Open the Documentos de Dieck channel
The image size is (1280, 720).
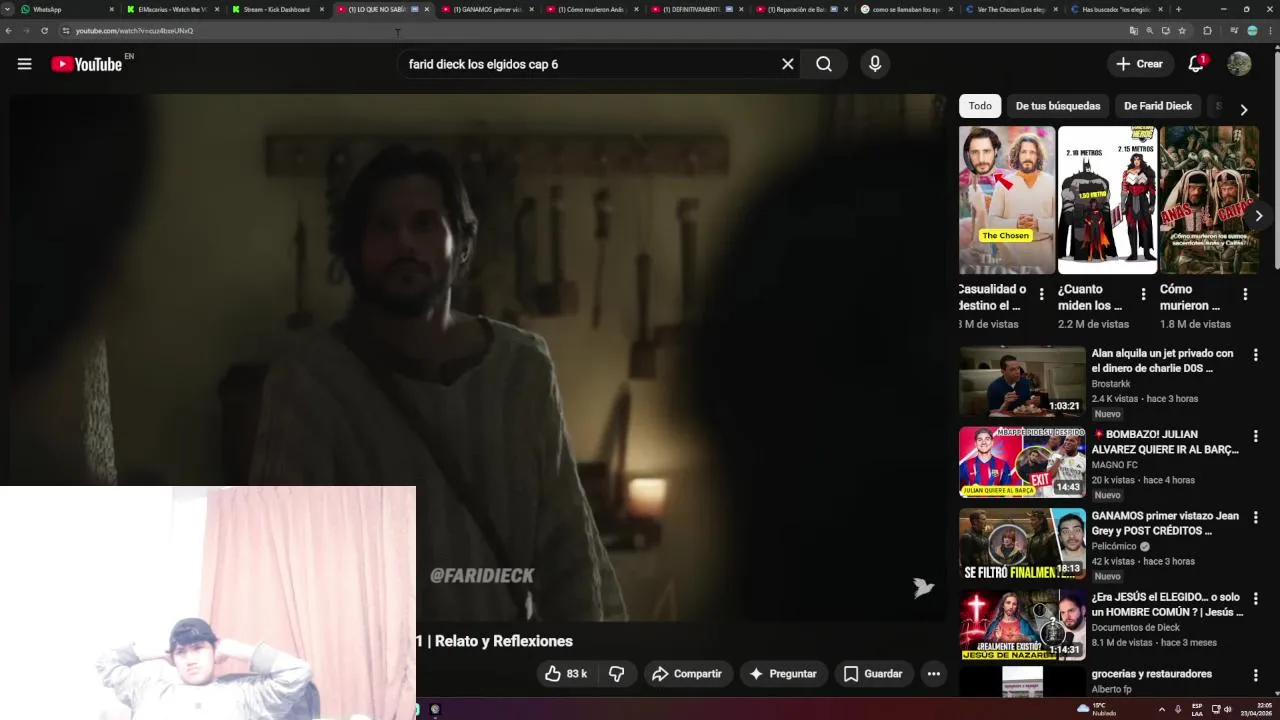coord(1136,628)
